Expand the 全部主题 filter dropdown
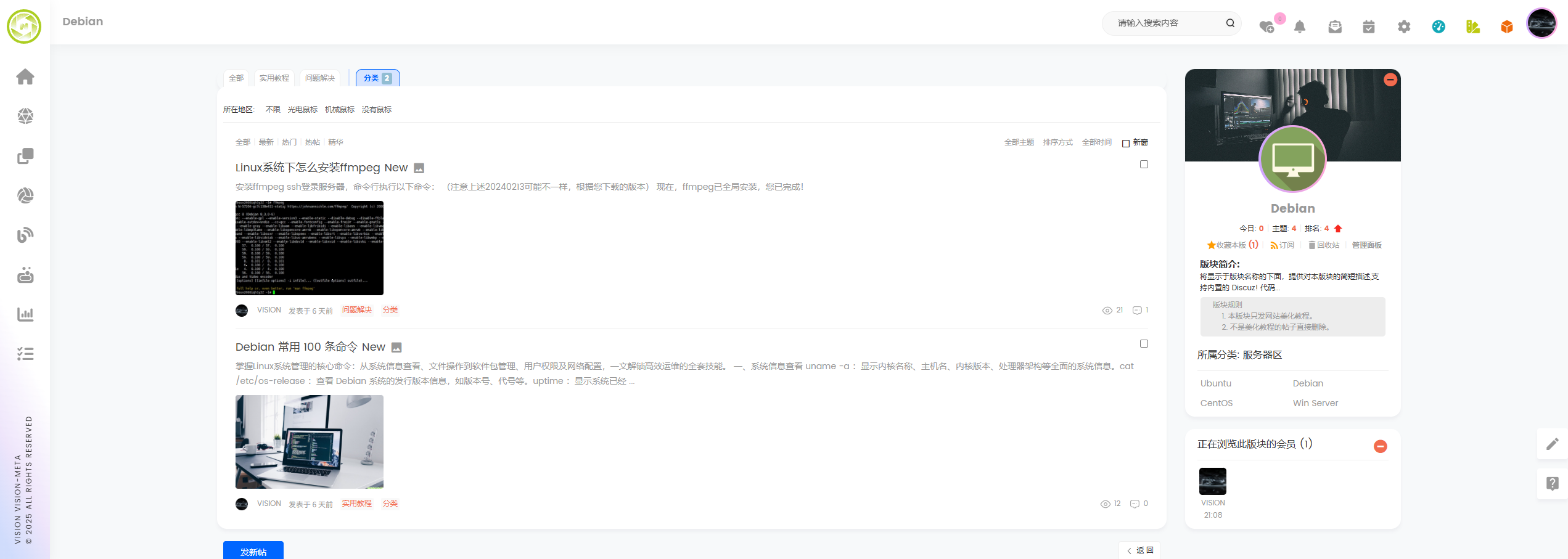 click(1019, 142)
